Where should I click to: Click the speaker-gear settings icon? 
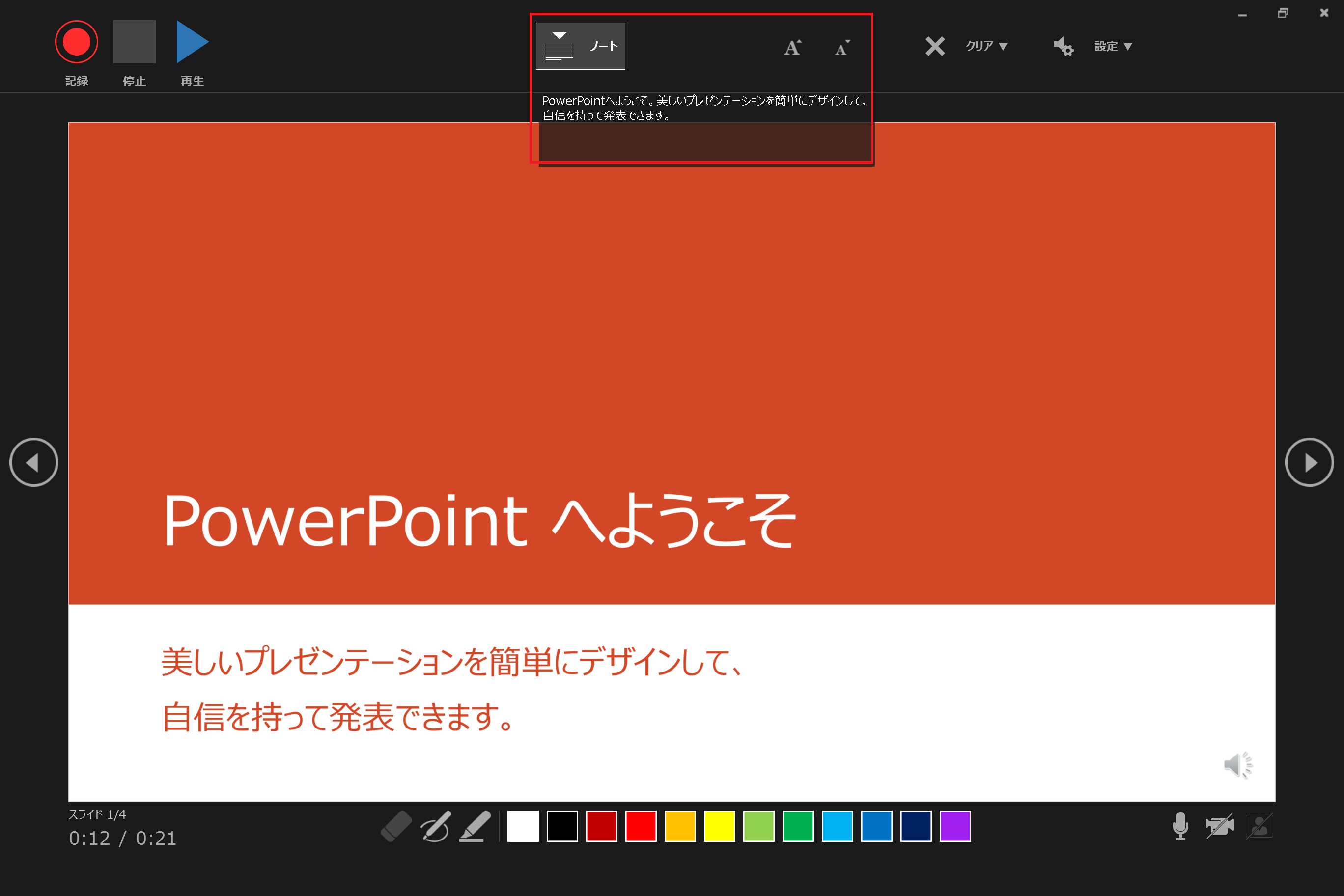coord(1064,46)
